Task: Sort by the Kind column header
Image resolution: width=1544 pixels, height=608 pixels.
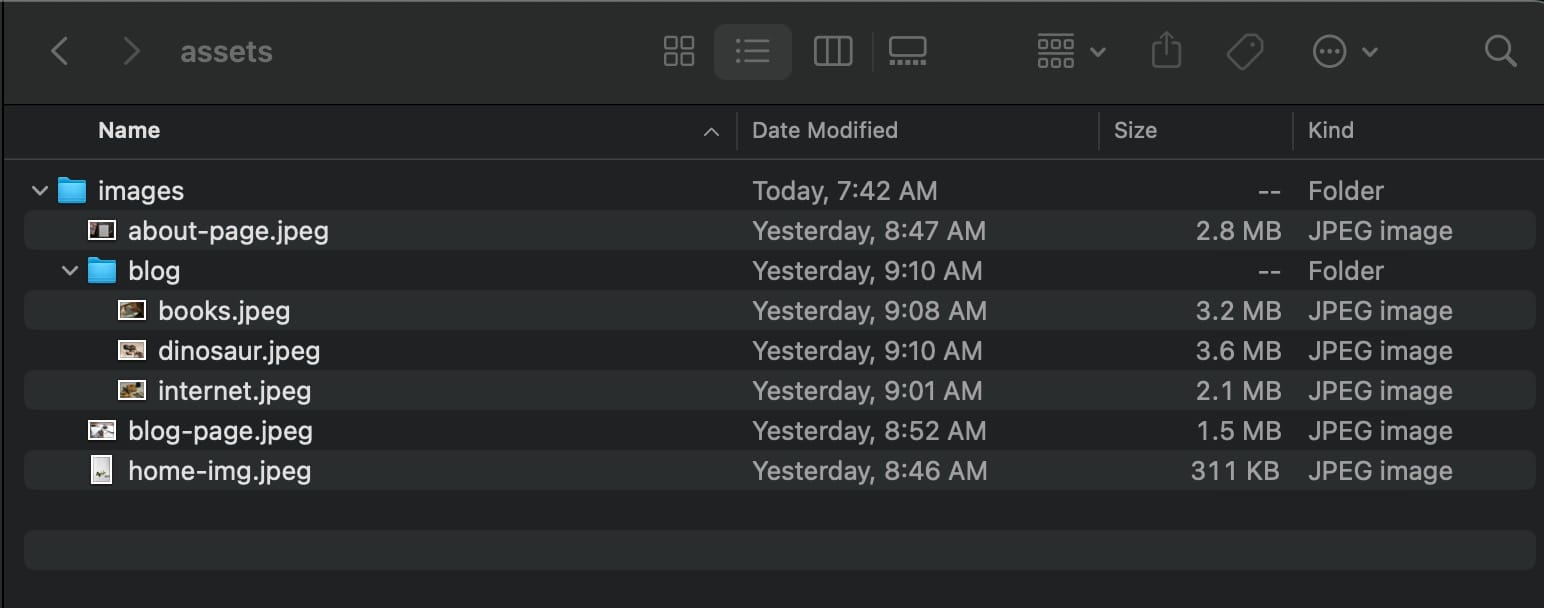Action: [x=1330, y=131]
